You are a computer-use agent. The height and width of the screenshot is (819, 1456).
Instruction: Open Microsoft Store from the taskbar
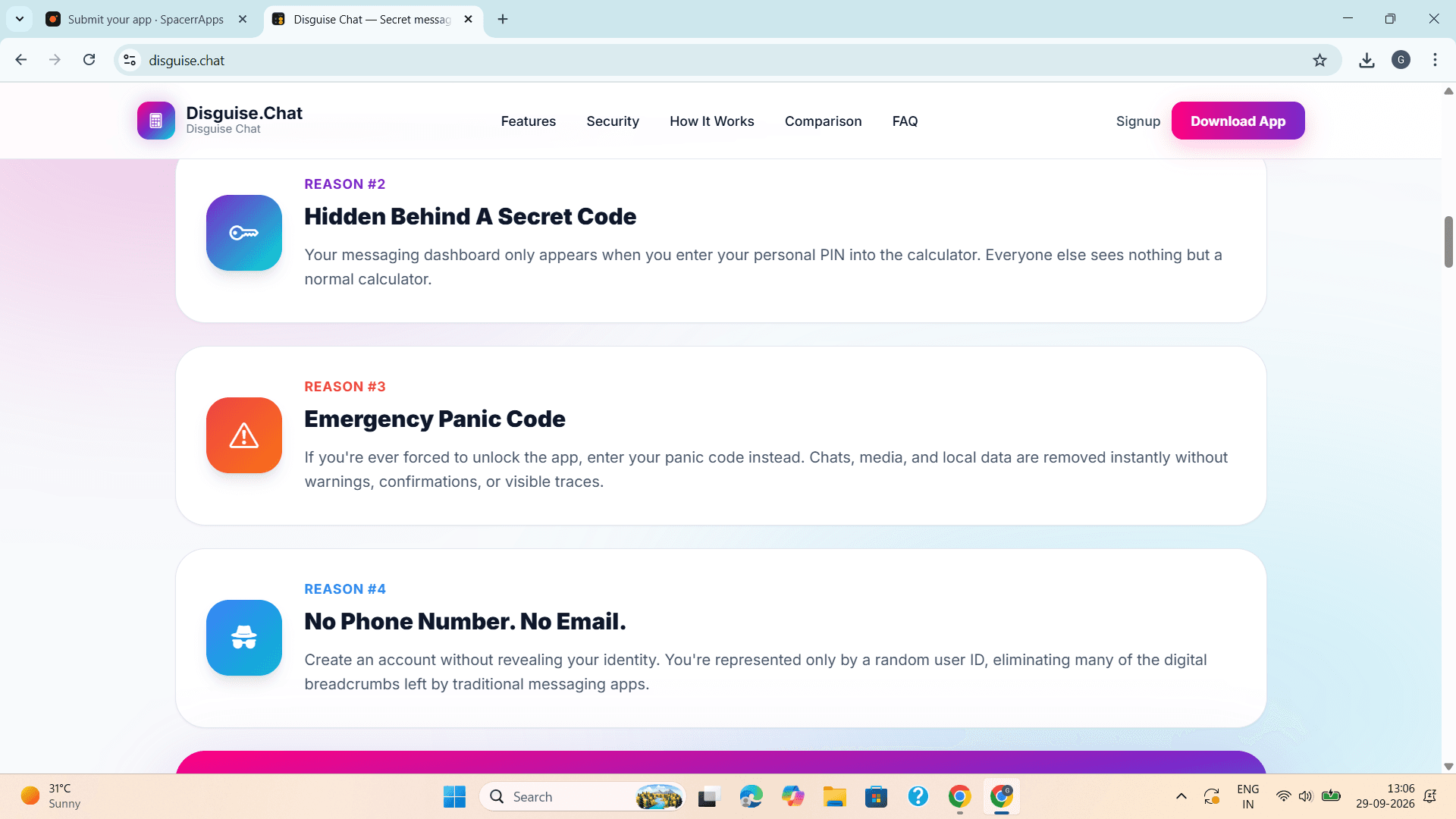pyautogui.click(x=876, y=796)
